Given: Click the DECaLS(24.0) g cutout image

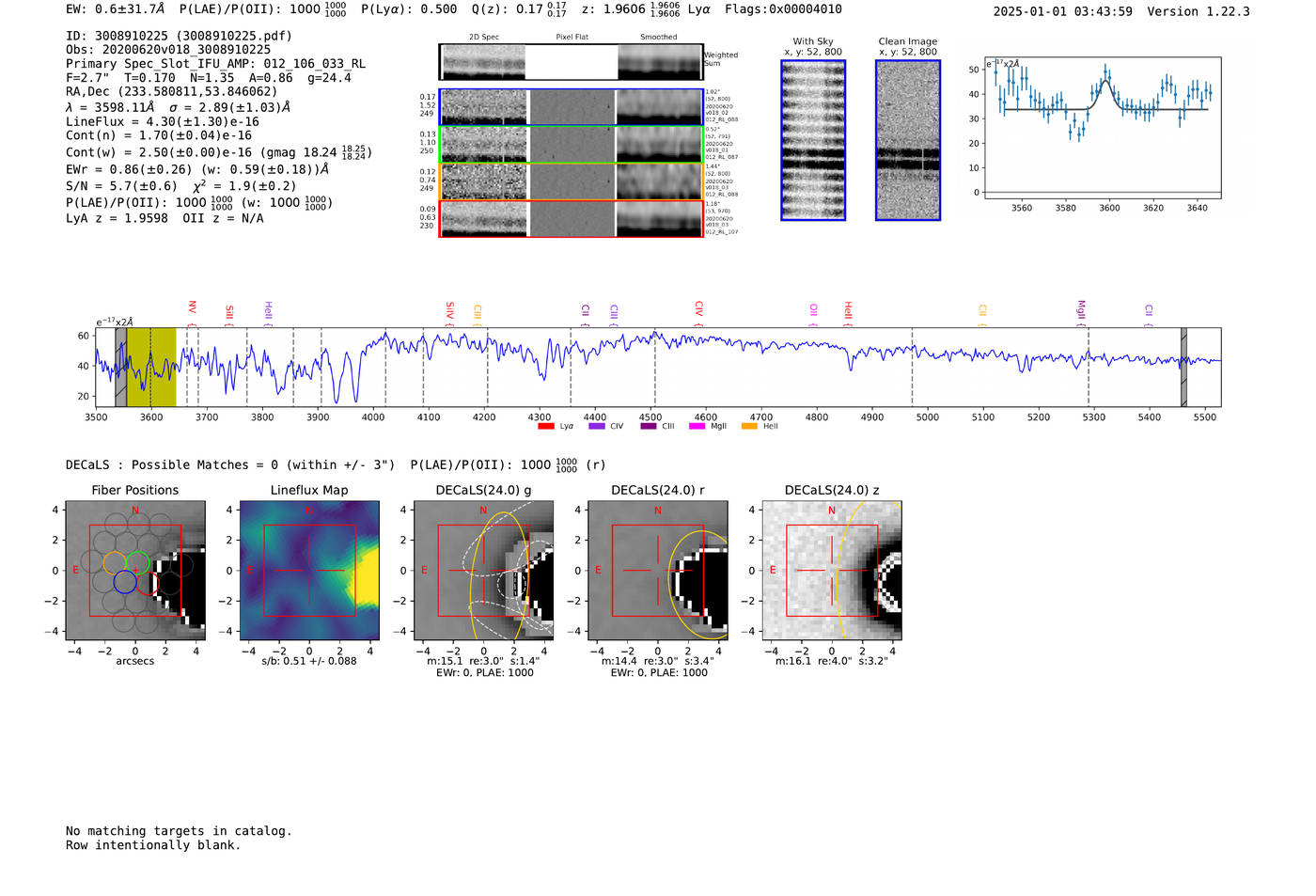Looking at the screenshot, I should tap(483, 571).
